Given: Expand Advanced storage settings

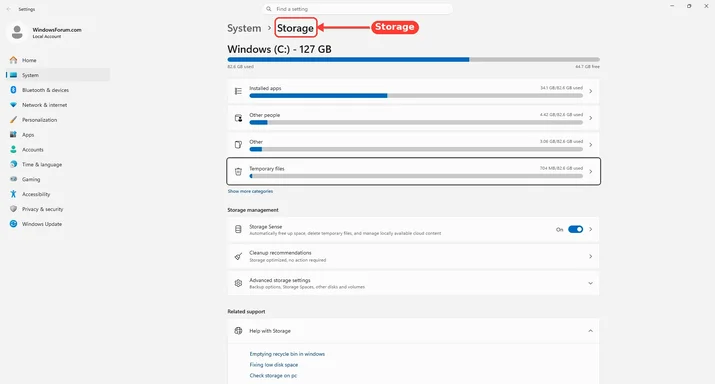Looking at the screenshot, I should tap(591, 283).
